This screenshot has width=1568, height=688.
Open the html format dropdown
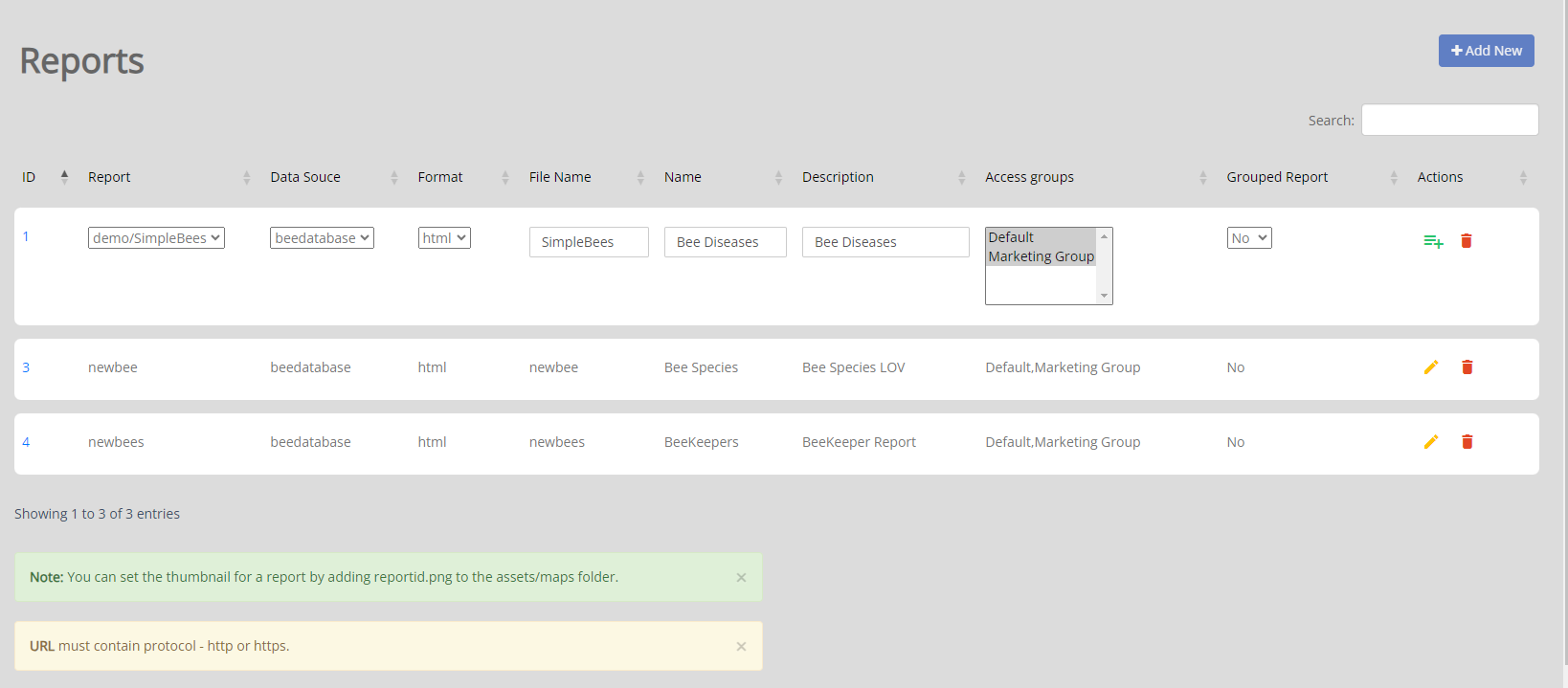pyautogui.click(x=444, y=238)
